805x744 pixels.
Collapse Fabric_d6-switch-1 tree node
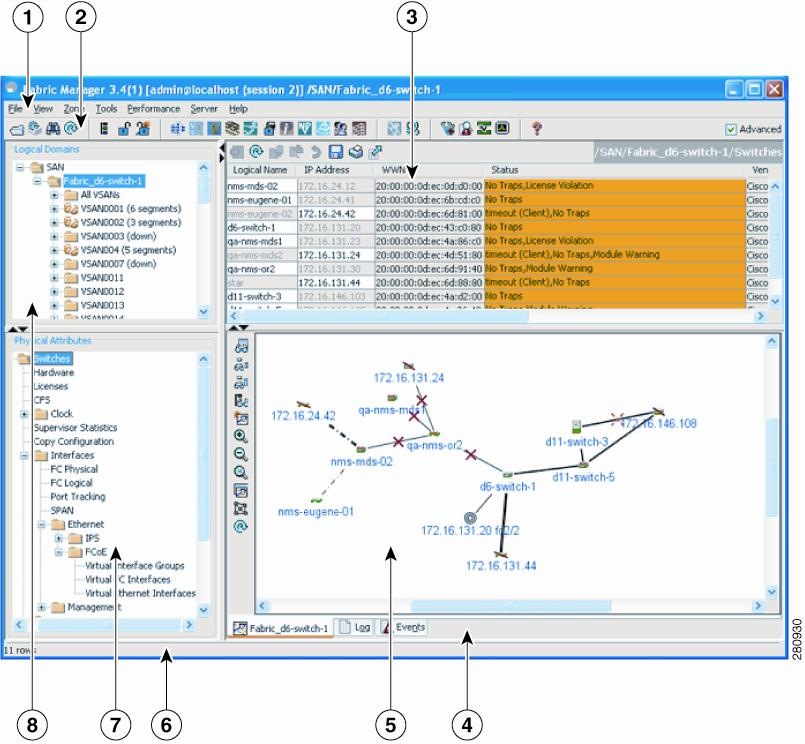pos(37,181)
